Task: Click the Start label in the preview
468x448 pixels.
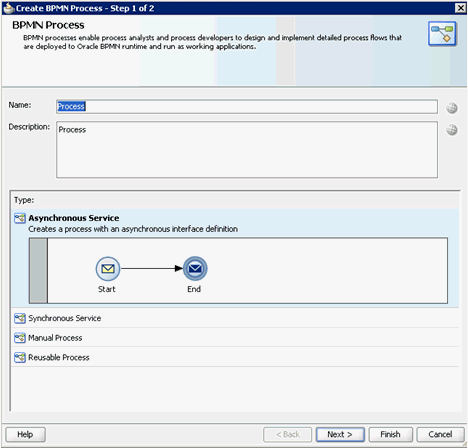Action: click(107, 289)
